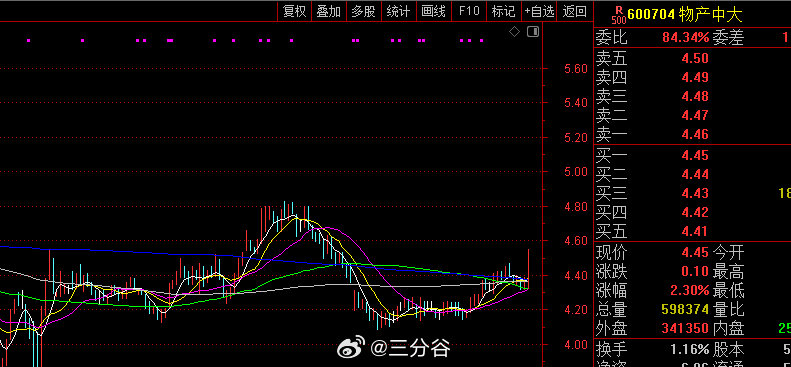This screenshot has width=791, height=367.
Task: Click the 5.00 price axis label
Action: tap(576, 172)
